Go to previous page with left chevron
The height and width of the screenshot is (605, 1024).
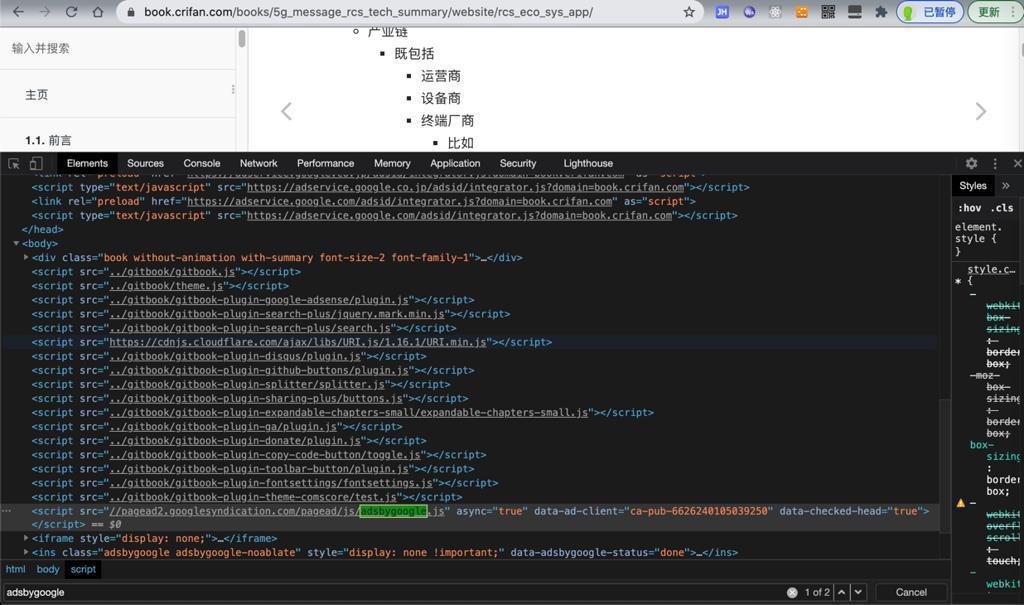[x=286, y=111]
